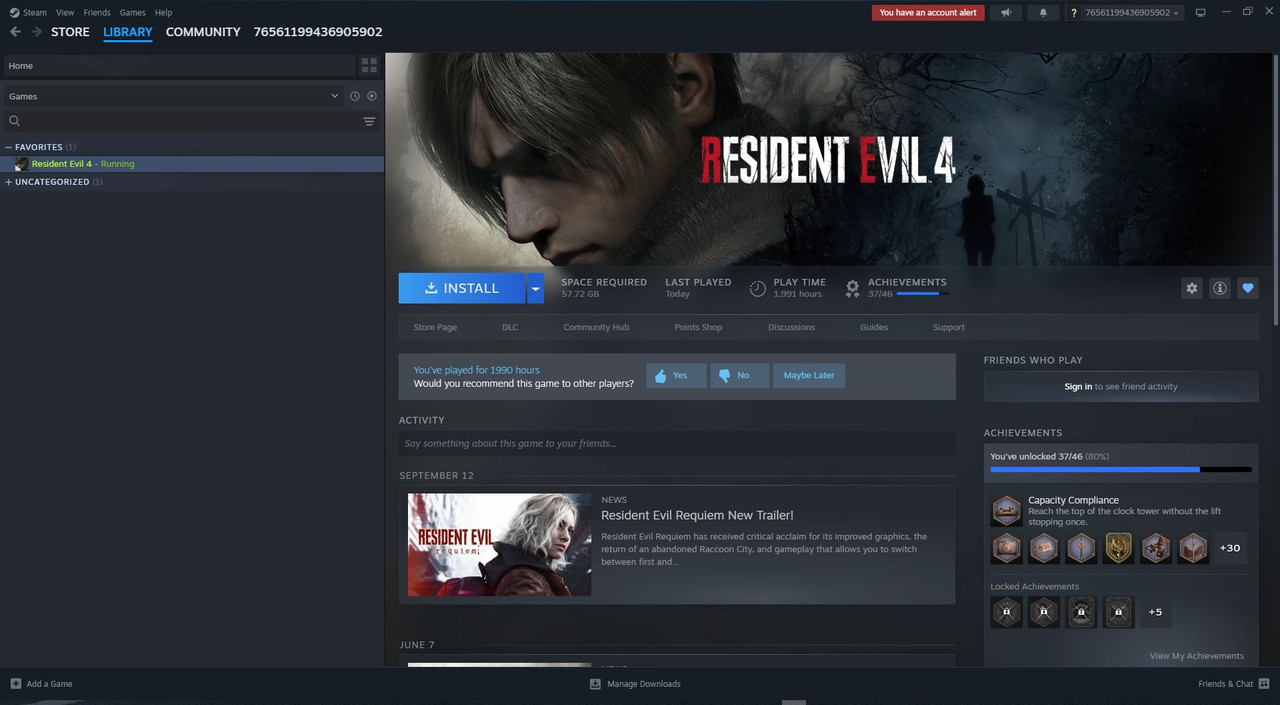Screen dimensions: 1280x705
Task: Click the activity 'Say something' input box
Action: [677, 444]
